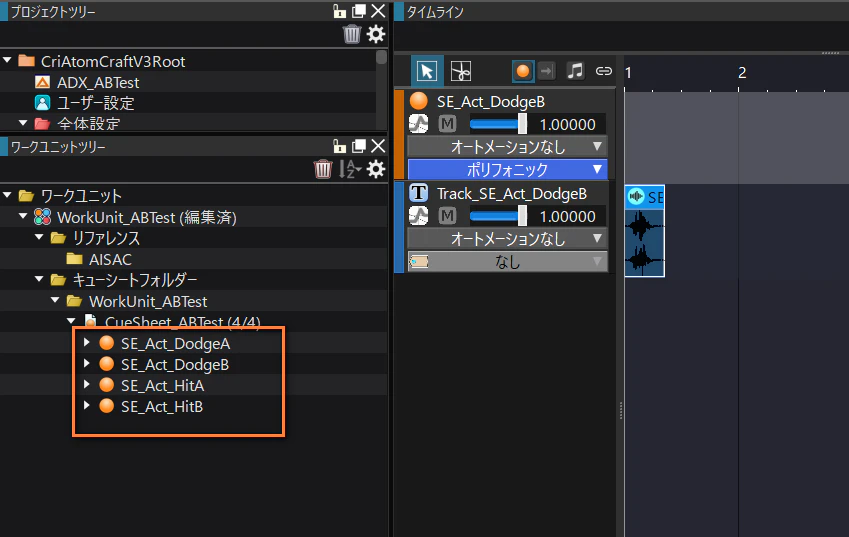Close the work unit tree panel
The width and height of the screenshot is (849, 537).
378,146
